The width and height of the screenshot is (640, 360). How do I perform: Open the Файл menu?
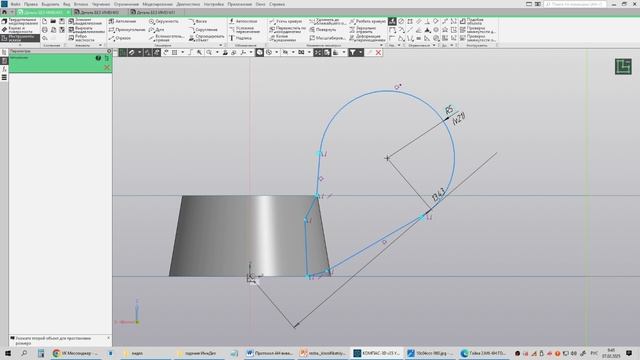(16, 4)
